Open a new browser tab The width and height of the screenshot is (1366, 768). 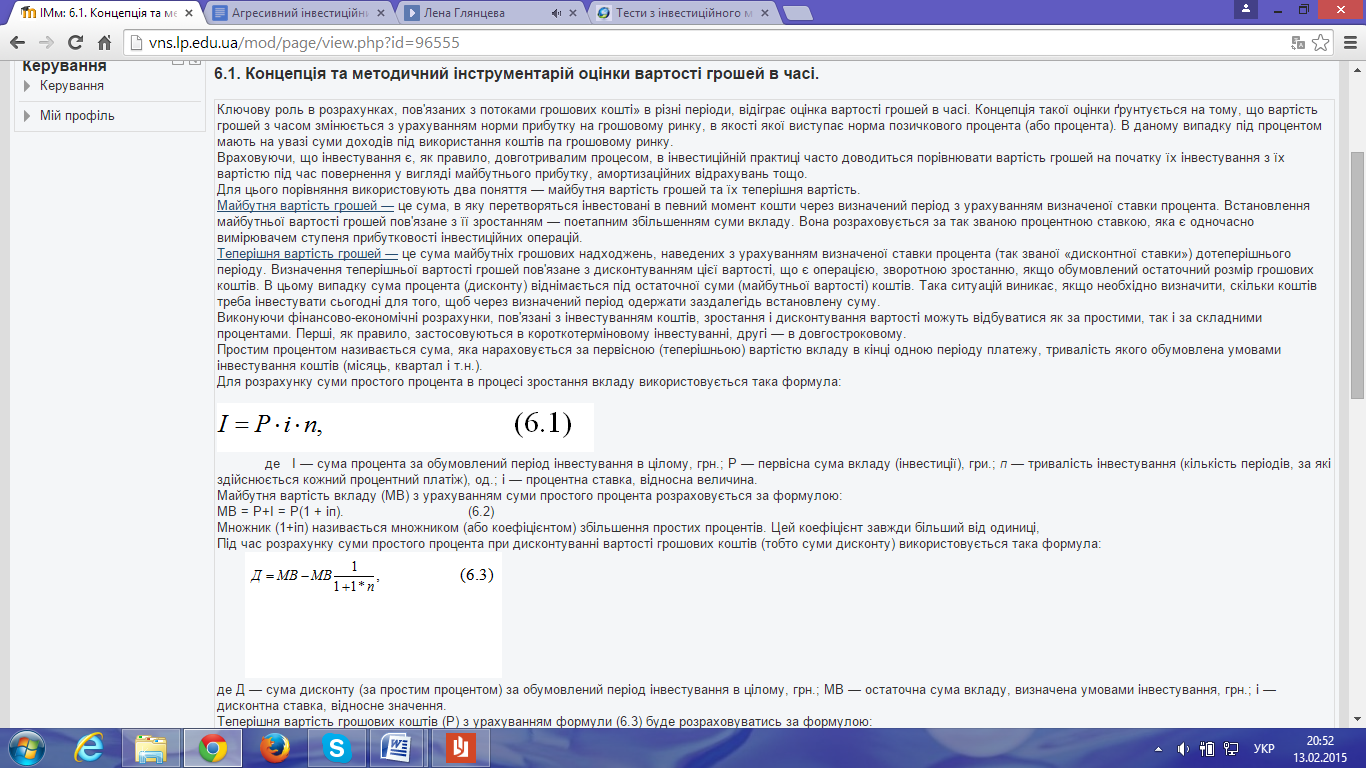pos(797,13)
